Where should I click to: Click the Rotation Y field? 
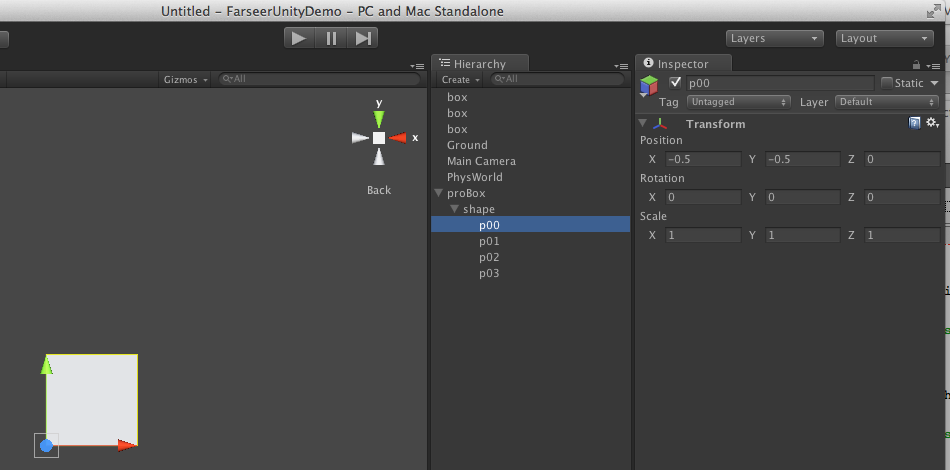[x=803, y=197]
